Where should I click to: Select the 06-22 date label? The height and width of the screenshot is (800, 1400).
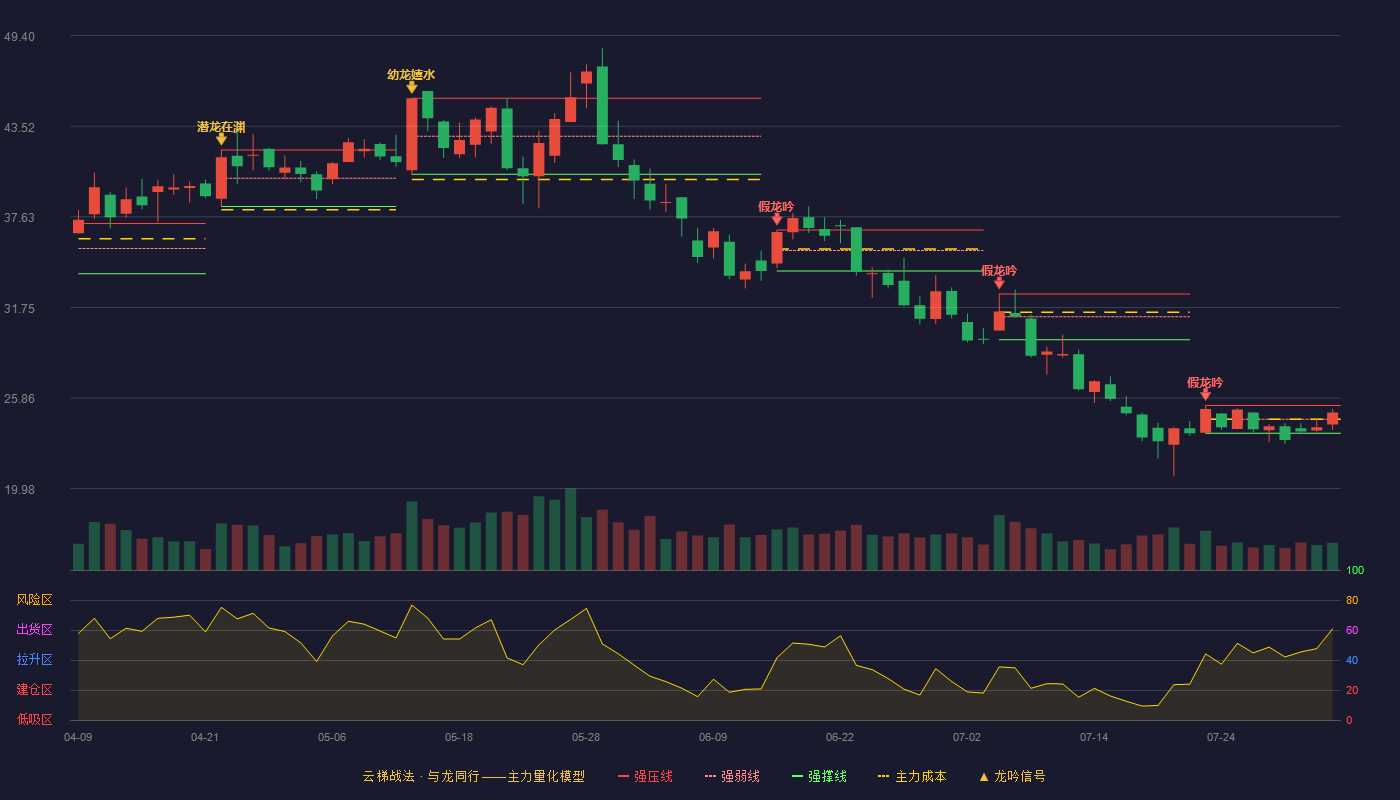pos(840,738)
